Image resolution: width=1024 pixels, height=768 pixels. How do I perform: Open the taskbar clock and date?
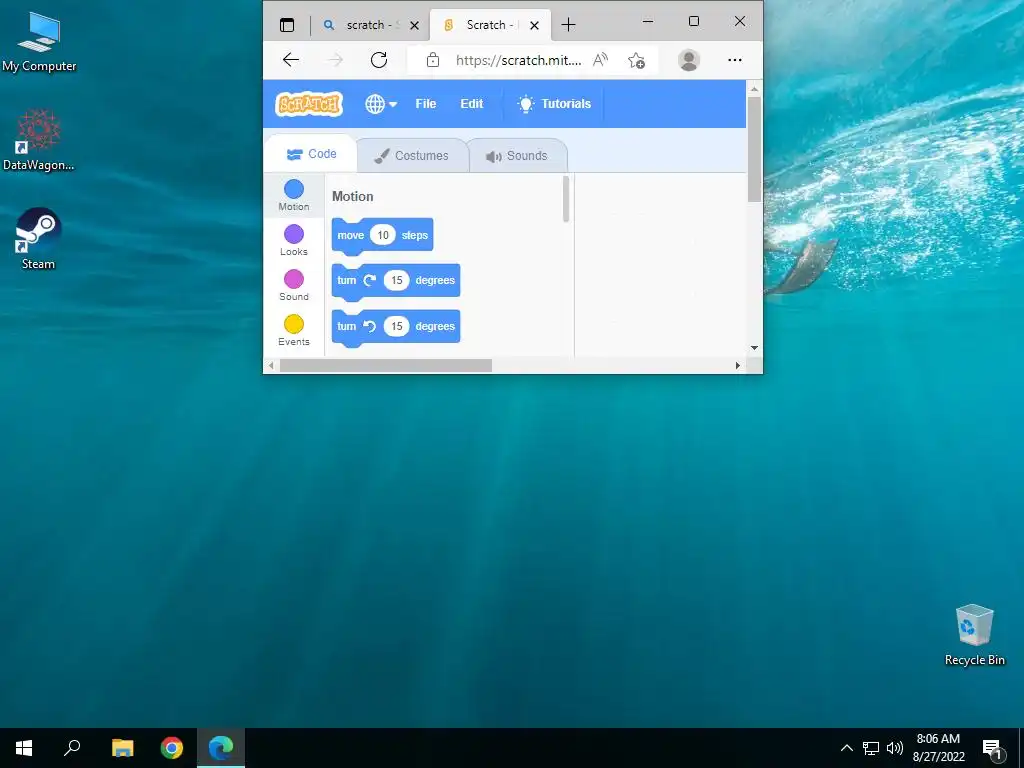(938, 748)
